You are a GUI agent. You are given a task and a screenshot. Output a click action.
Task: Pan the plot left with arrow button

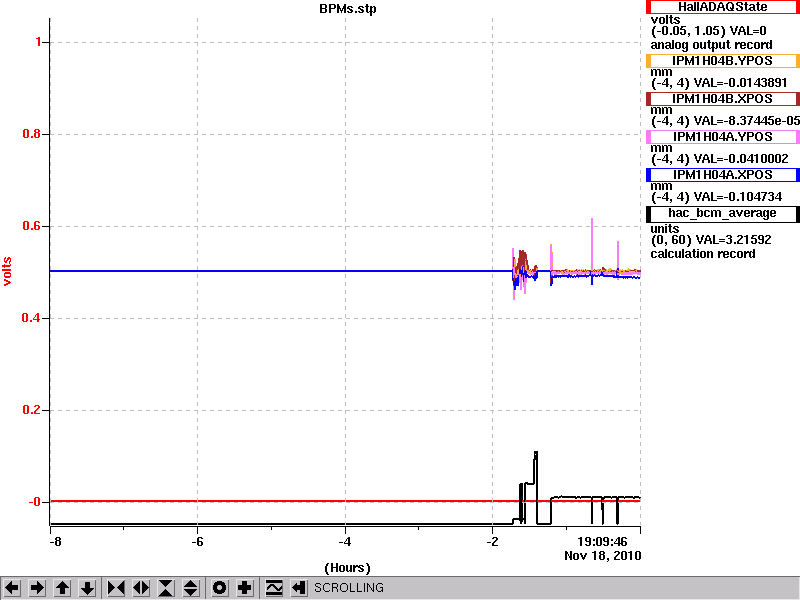12,588
